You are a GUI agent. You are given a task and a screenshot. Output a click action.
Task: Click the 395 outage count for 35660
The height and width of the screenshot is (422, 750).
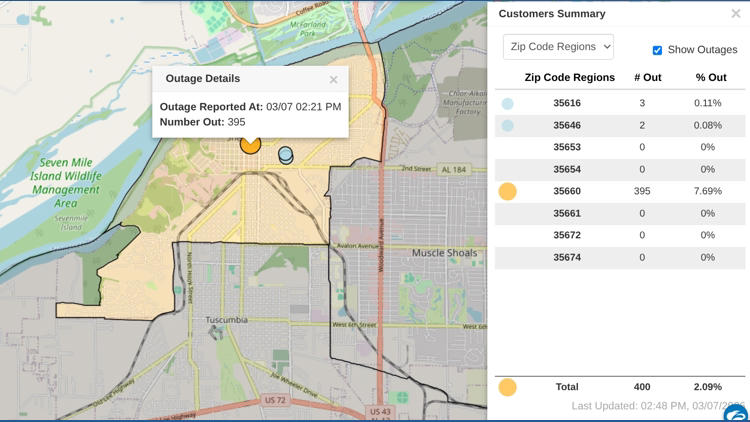coord(642,191)
